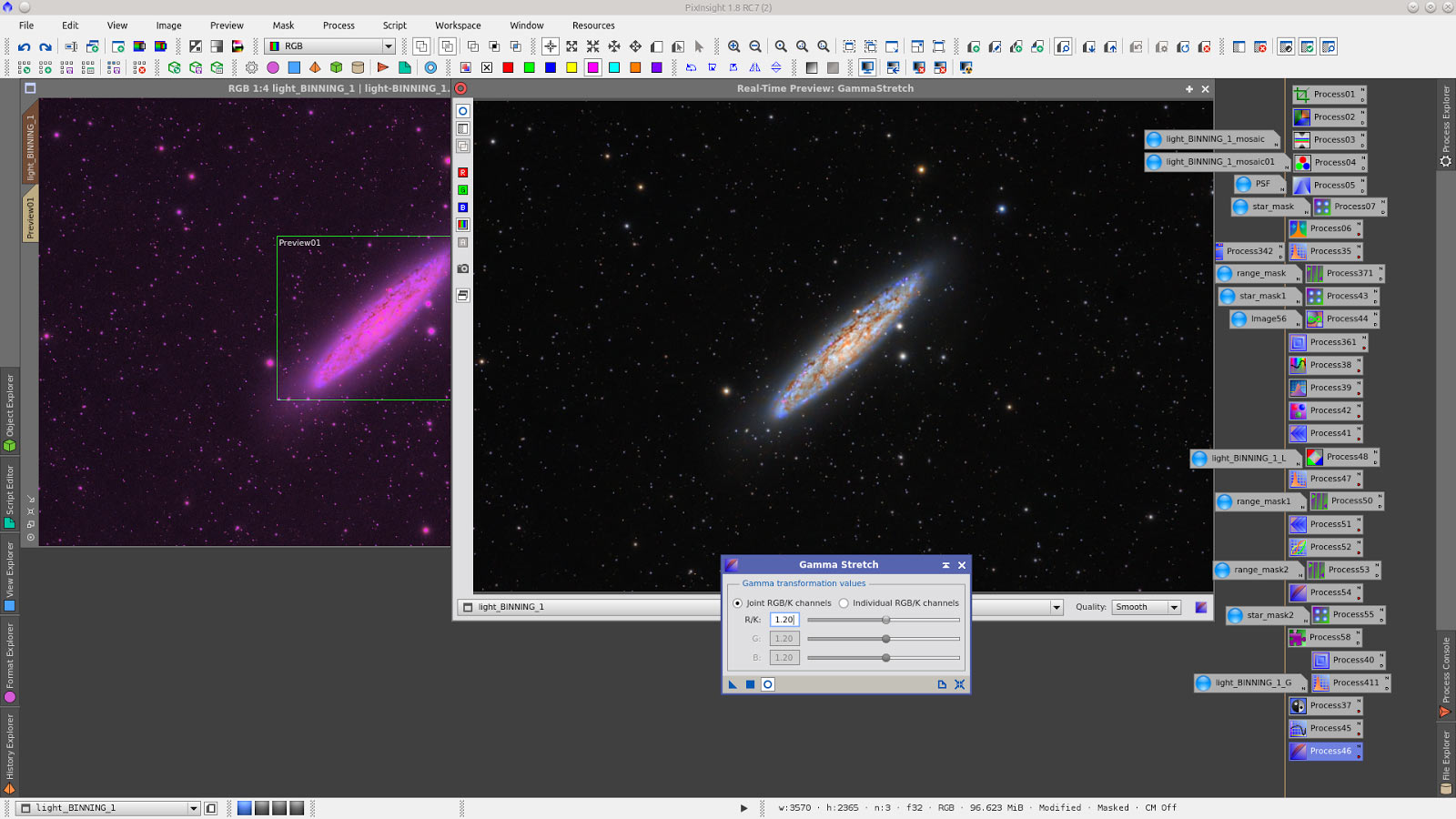This screenshot has width=1456, height=819.
Task: Click the Zoom In magnifier icon
Action: point(733,46)
